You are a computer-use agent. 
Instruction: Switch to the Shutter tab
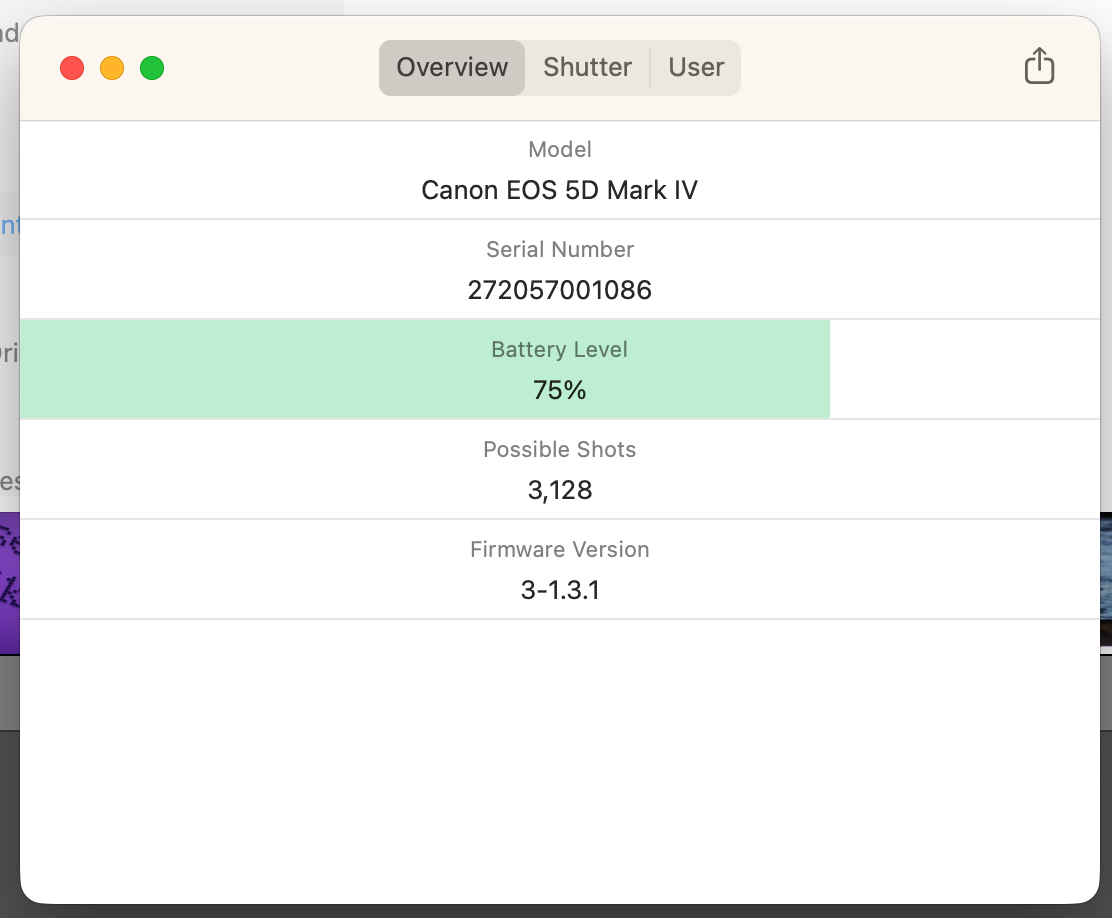[x=587, y=67]
